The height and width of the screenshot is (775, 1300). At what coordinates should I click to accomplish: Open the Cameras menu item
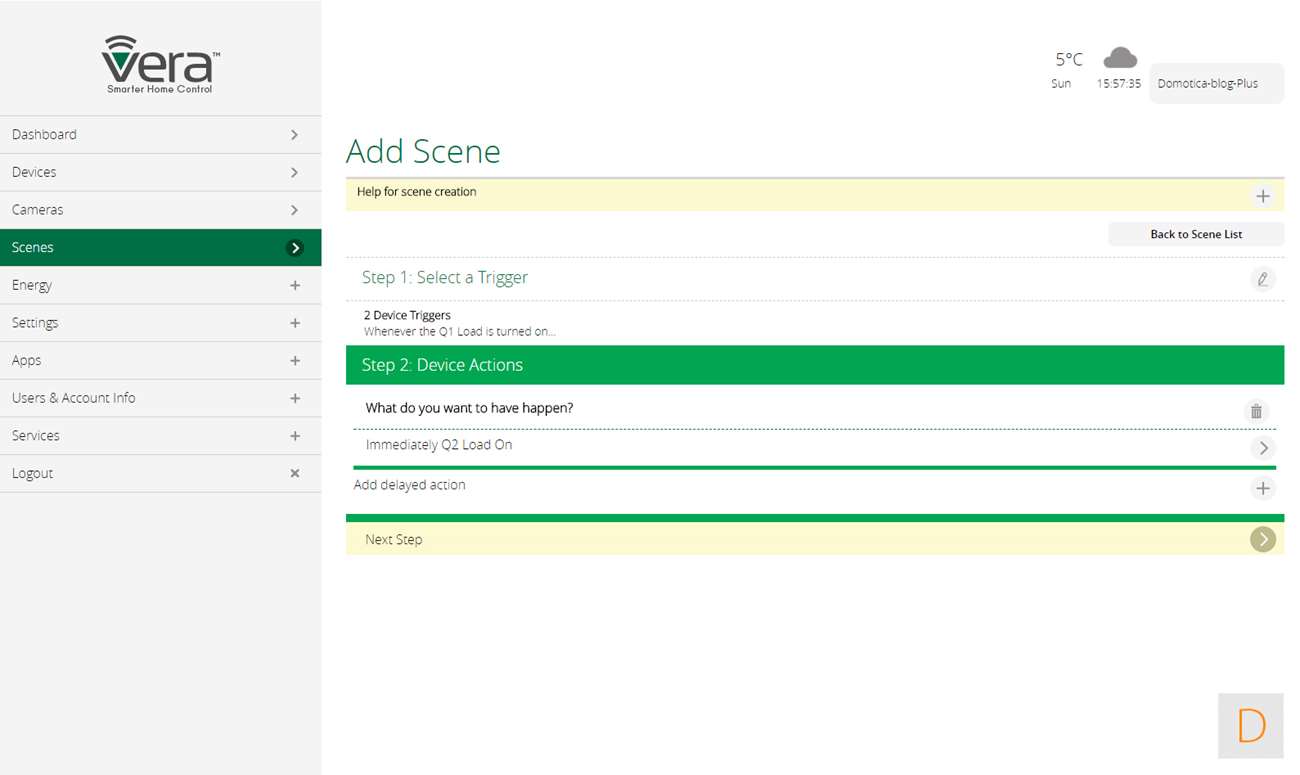[x=160, y=210]
